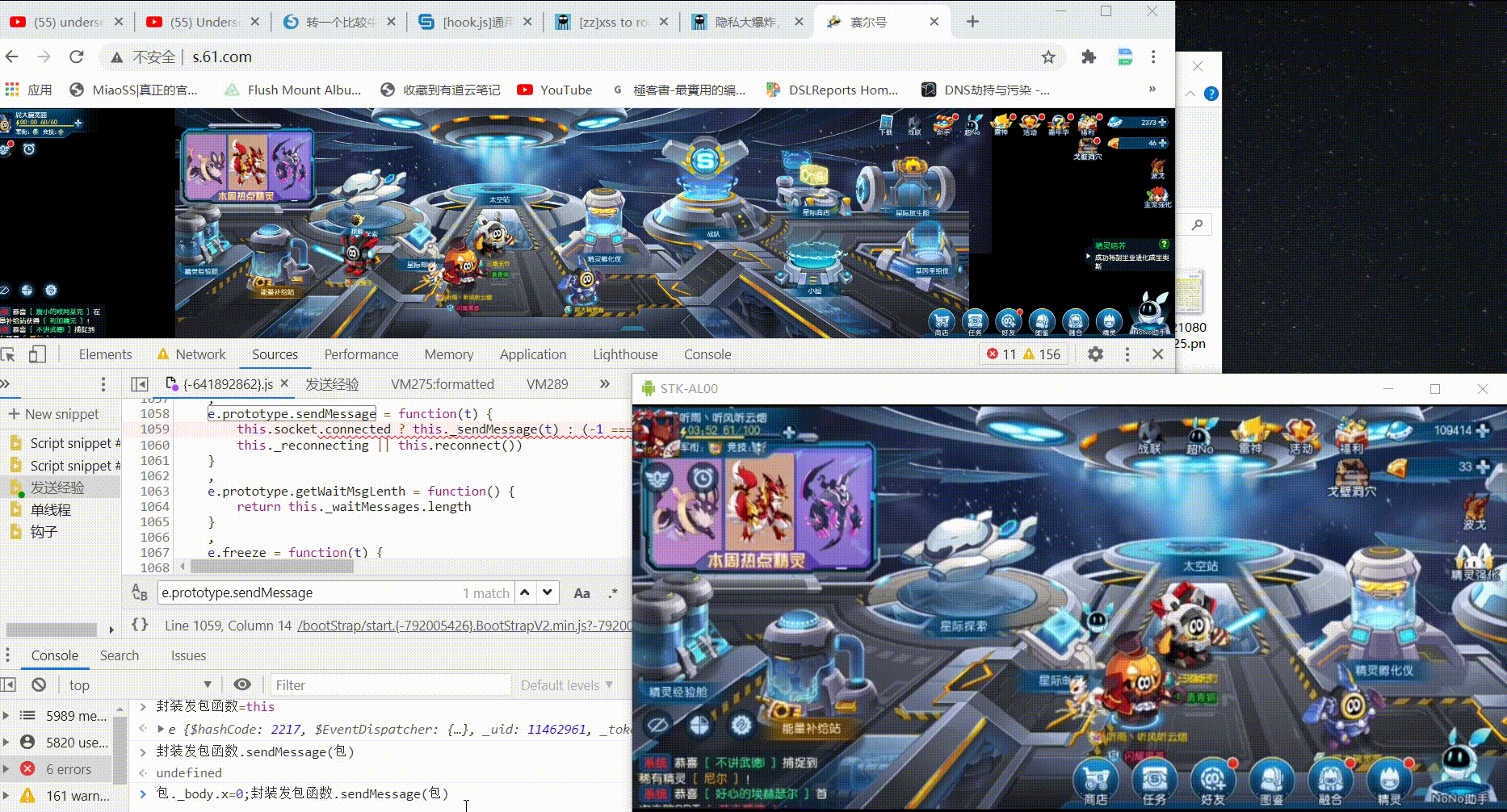The width and height of the screenshot is (1507, 812).
Task: Open the VM289 file tab
Action: (x=547, y=384)
